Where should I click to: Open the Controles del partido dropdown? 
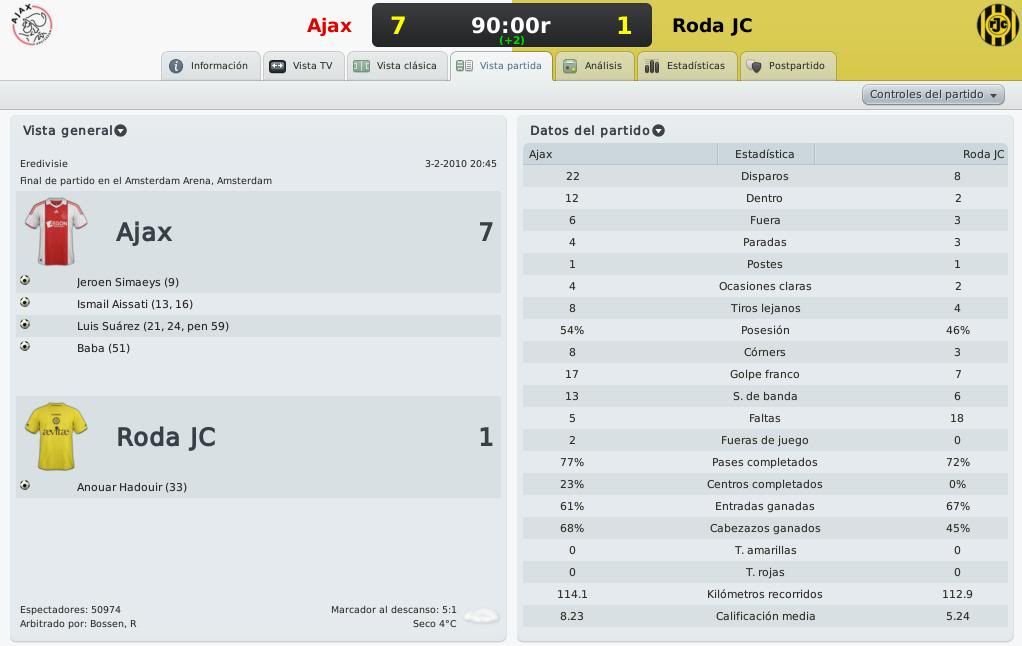933,95
